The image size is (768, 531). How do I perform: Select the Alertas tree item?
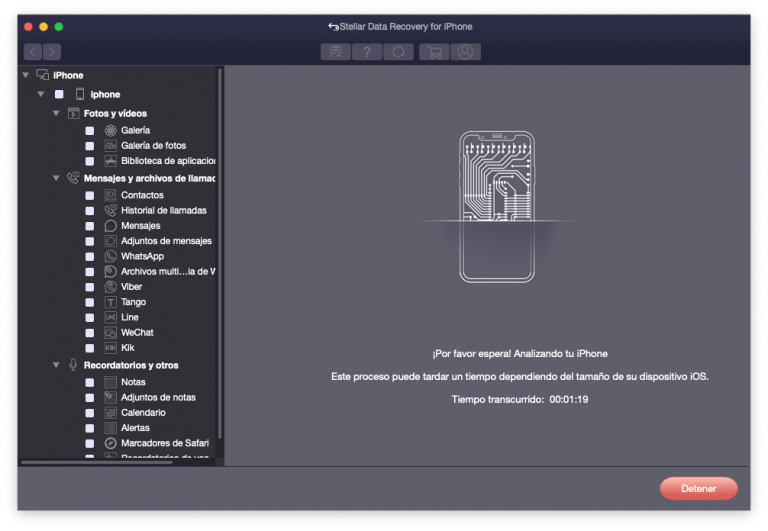(x=135, y=428)
